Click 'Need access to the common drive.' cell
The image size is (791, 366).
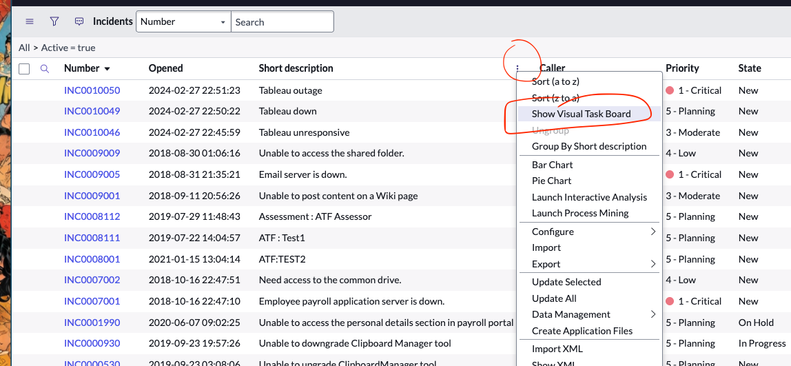[330, 280]
